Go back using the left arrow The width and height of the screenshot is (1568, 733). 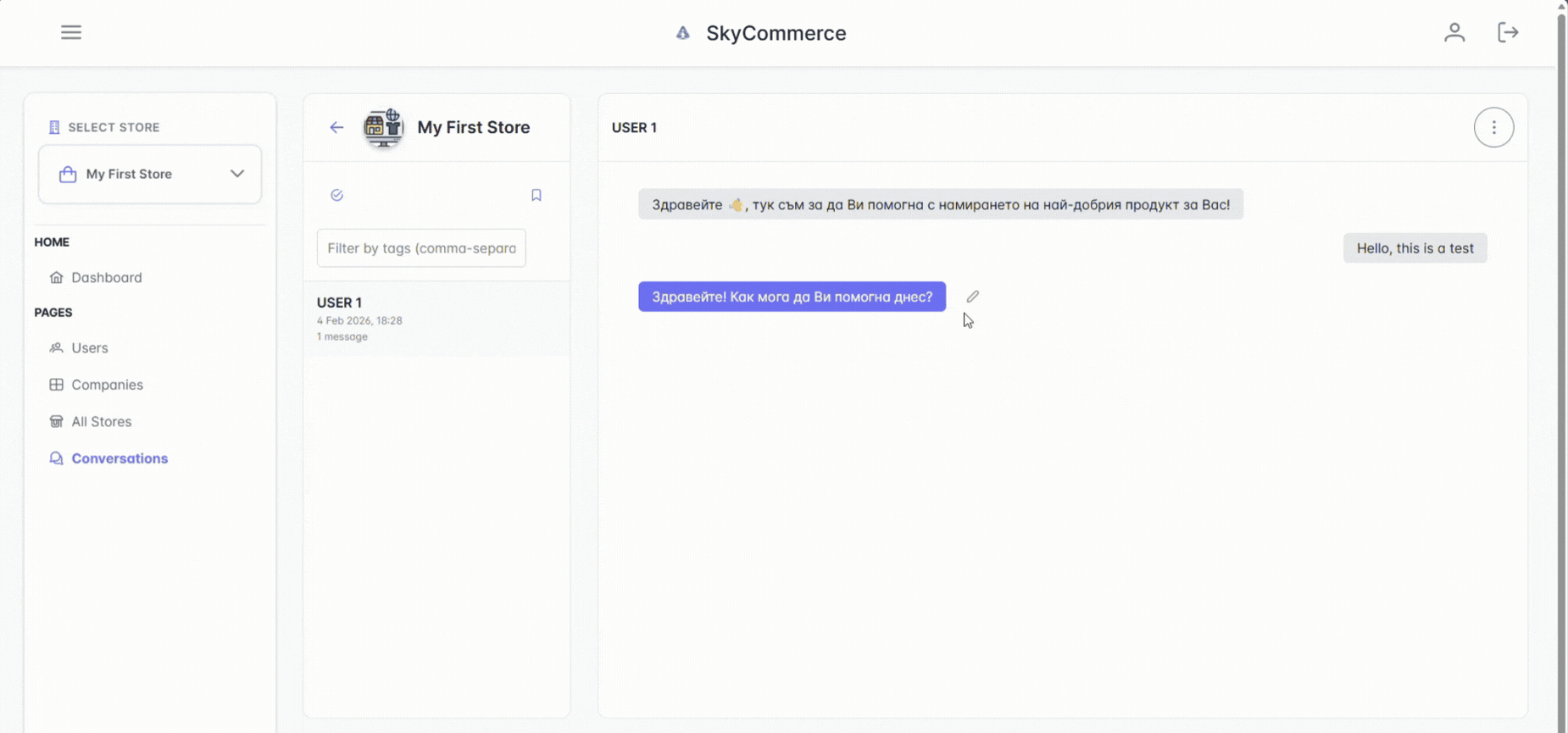tap(336, 127)
